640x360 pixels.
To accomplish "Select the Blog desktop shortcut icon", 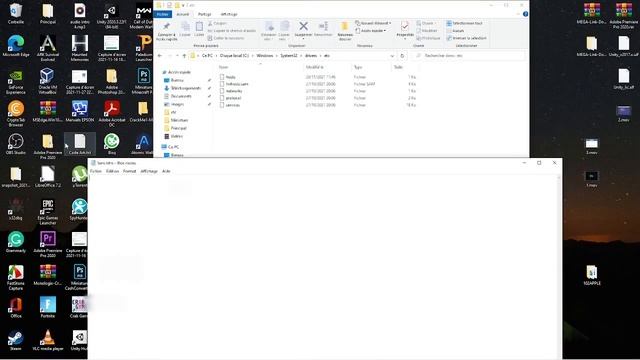I will click(x=111, y=144).
